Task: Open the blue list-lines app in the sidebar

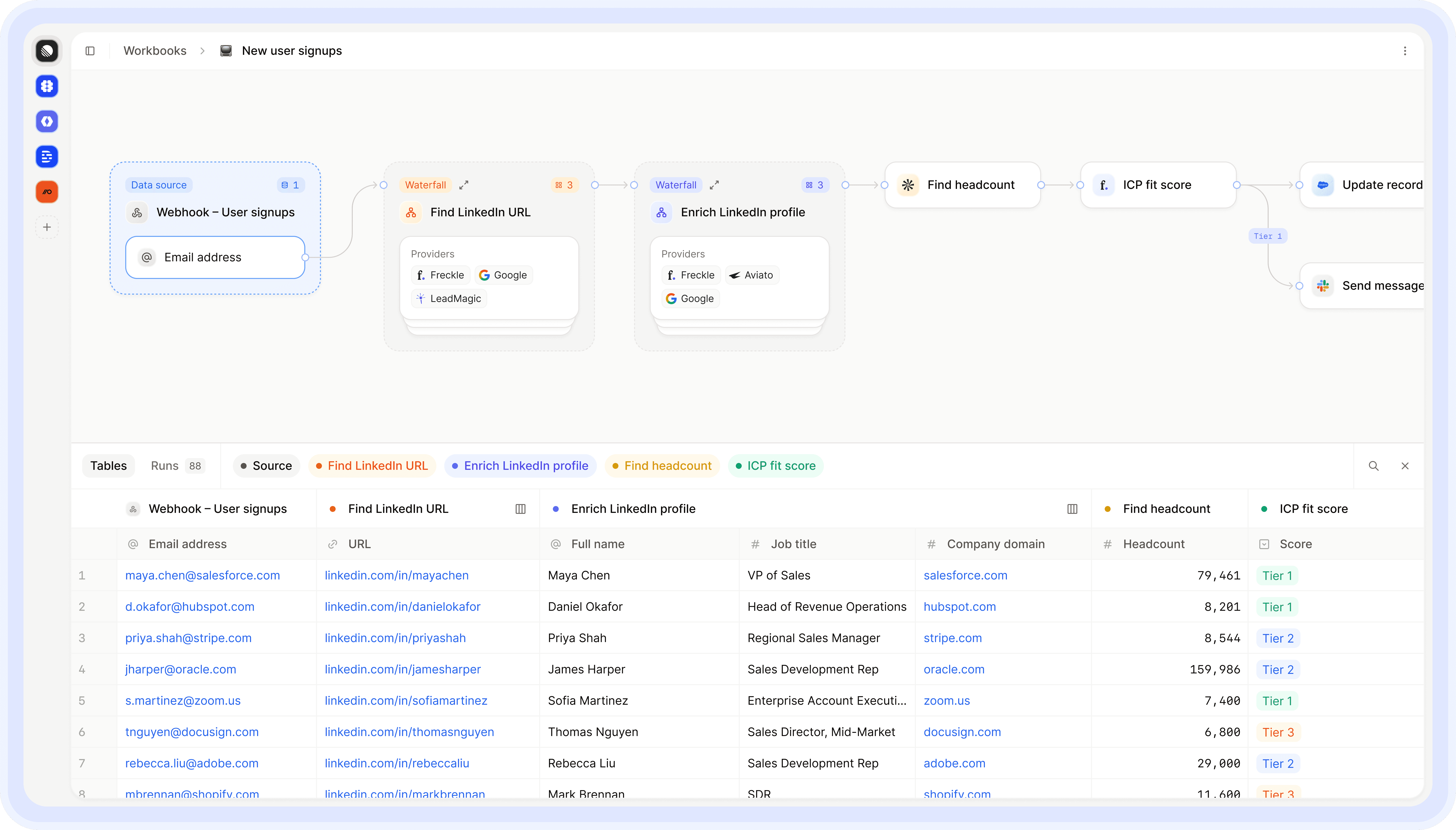Action: coord(47,157)
